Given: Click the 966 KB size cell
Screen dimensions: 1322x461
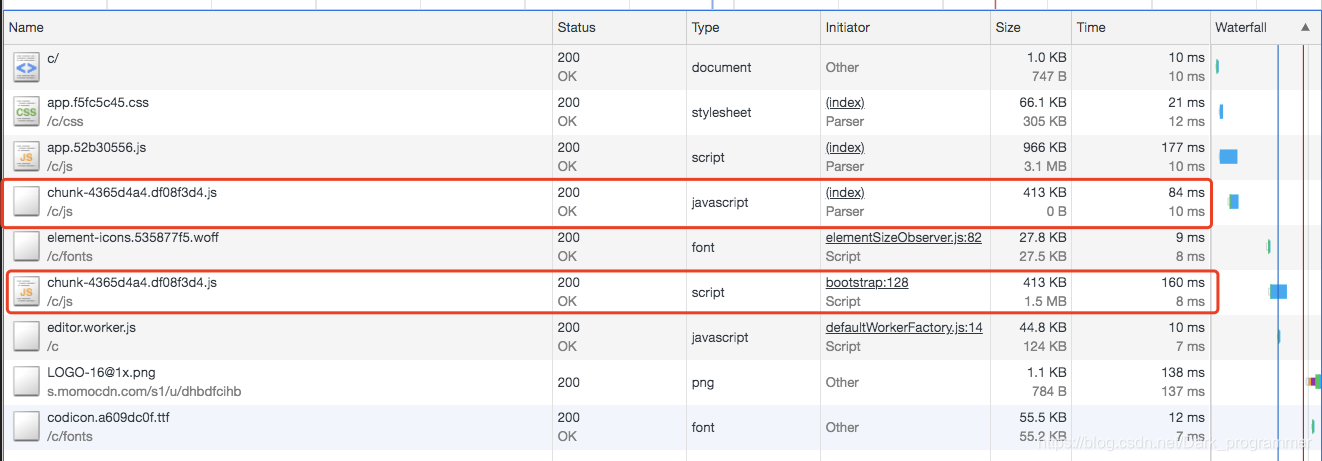Looking at the screenshot, I should 1046,147.
